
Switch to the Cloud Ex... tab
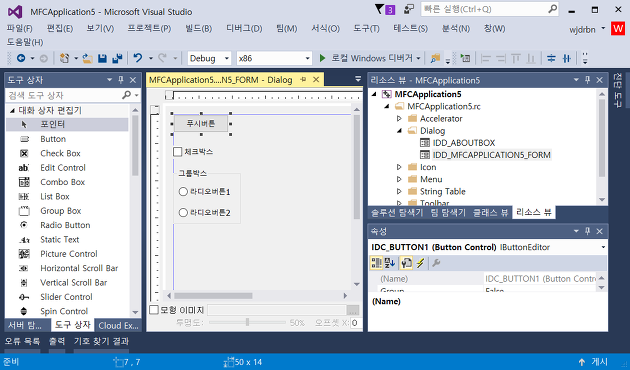coord(118,325)
